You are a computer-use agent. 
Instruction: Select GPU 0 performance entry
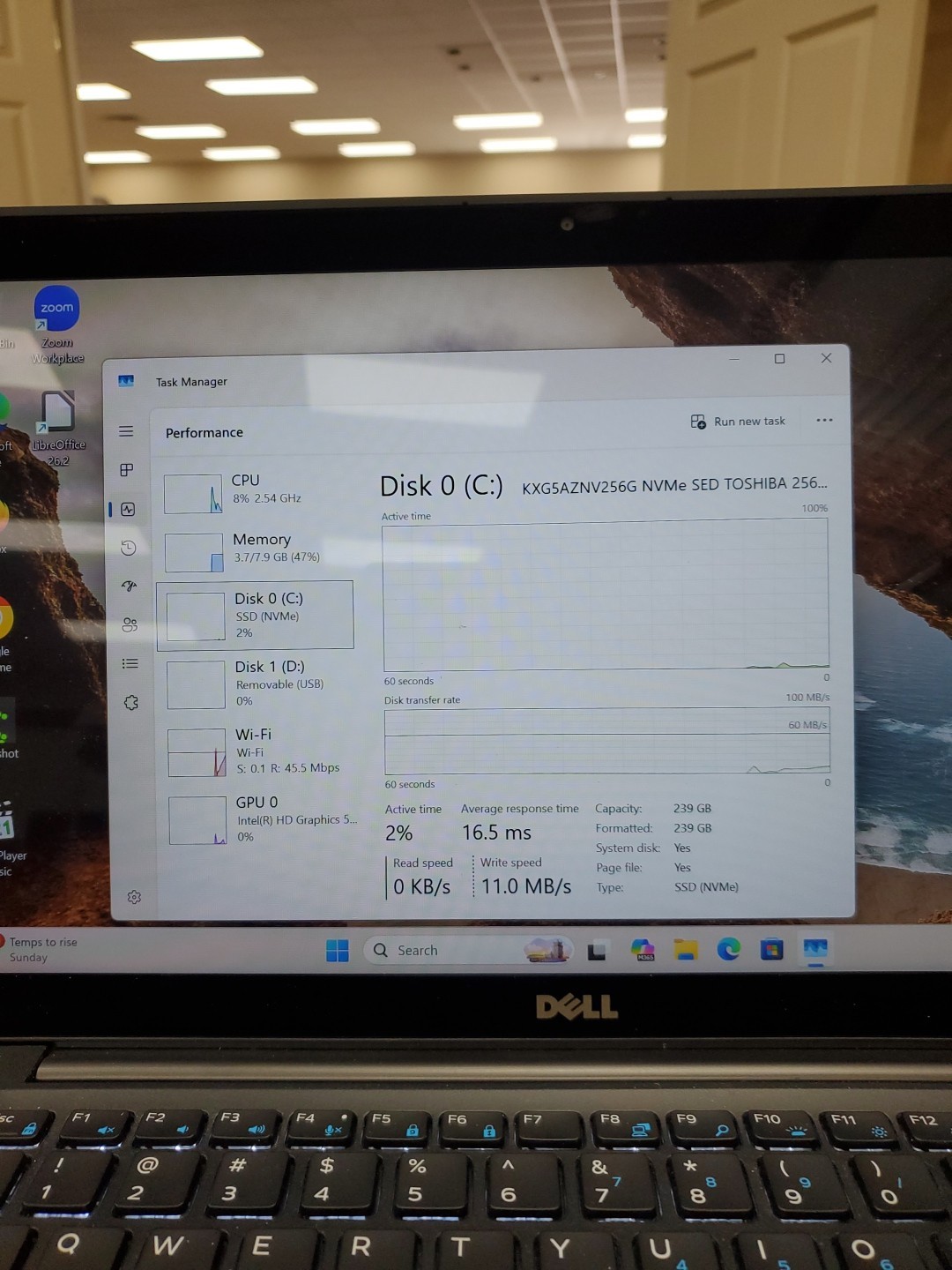[261, 819]
